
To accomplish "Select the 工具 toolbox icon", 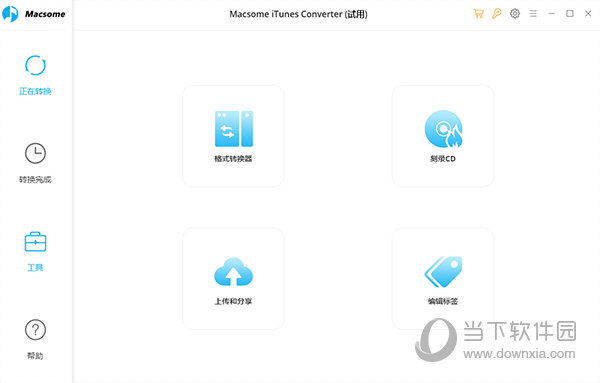I will coord(35,242).
